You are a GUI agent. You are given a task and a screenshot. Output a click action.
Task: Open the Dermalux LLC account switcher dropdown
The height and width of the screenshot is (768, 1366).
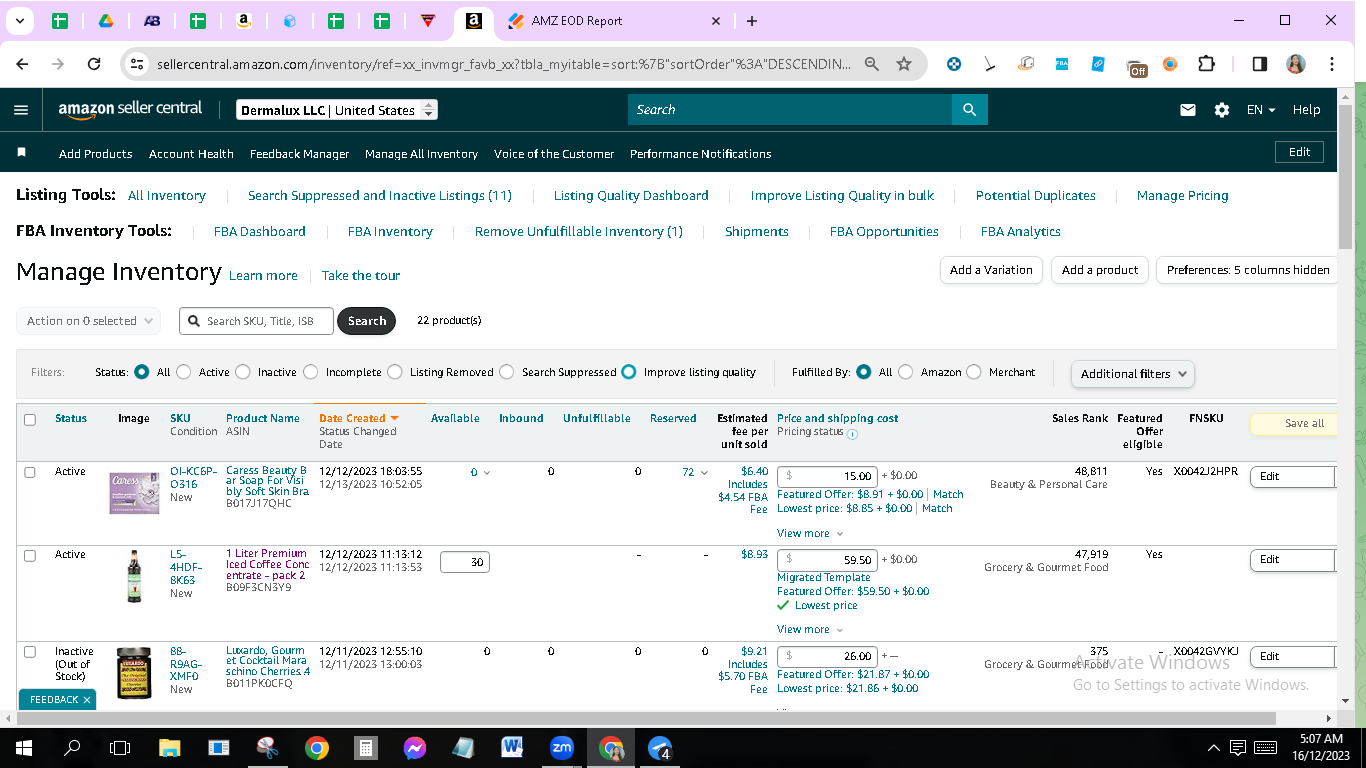(337, 110)
